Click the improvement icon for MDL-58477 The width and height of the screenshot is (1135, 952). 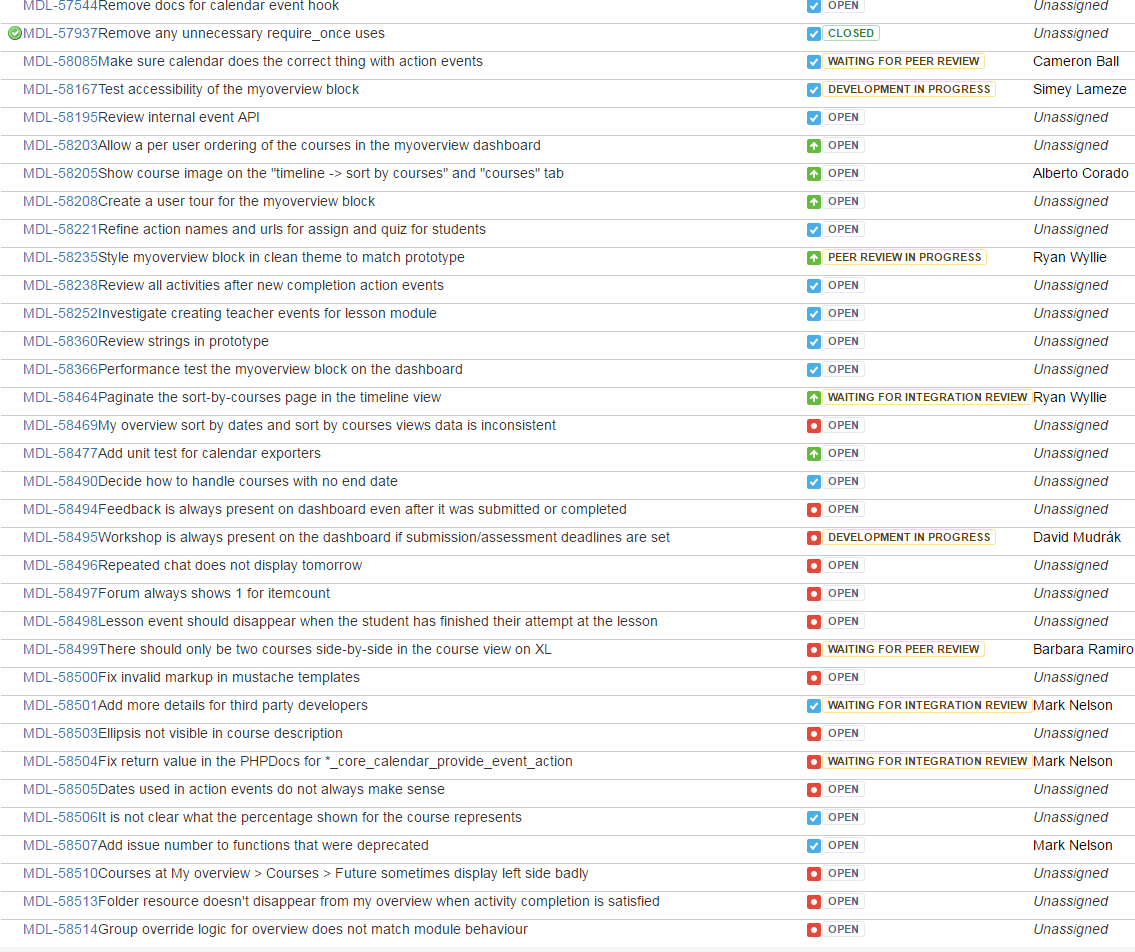(814, 454)
